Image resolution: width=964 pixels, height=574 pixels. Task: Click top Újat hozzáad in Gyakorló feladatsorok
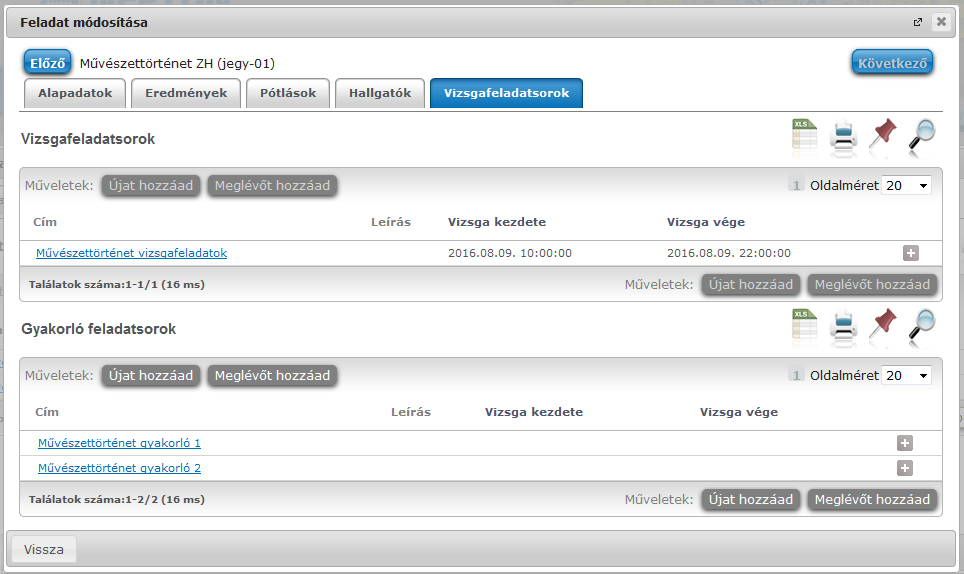[x=151, y=375]
